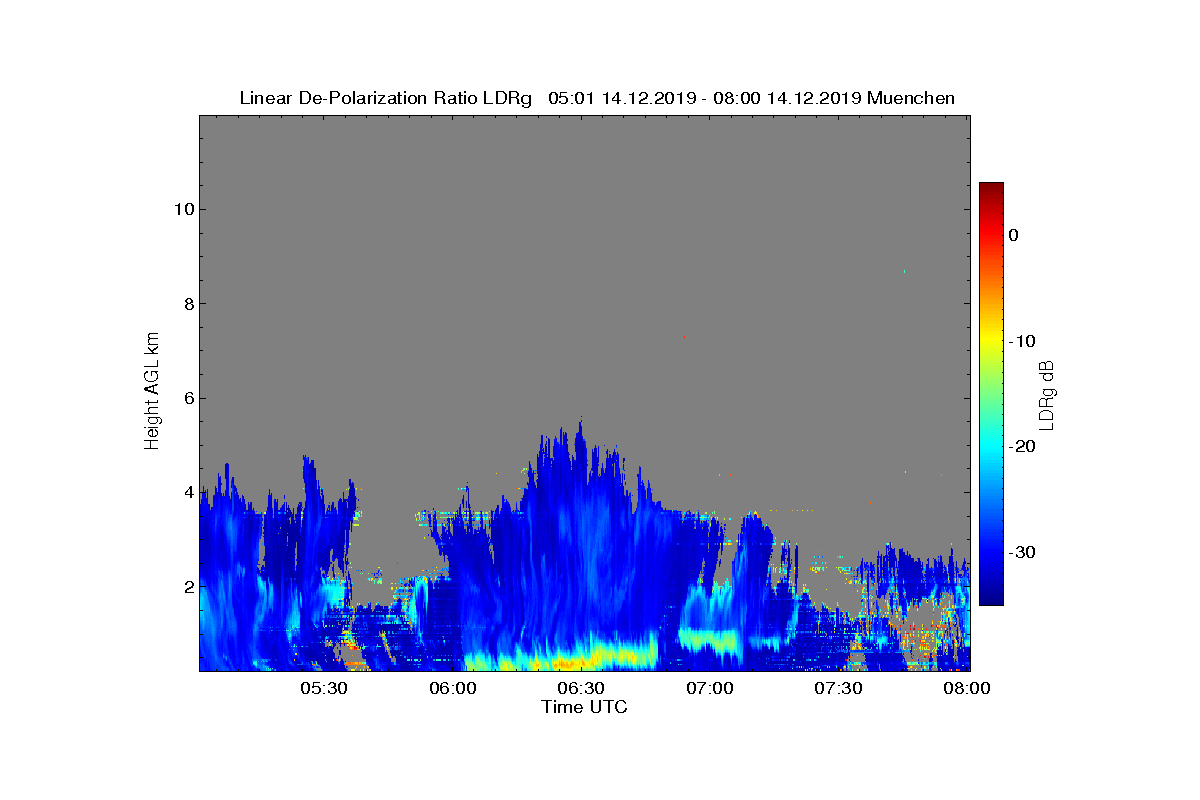Click the dark red top of the colorbar

click(x=991, y=188)
